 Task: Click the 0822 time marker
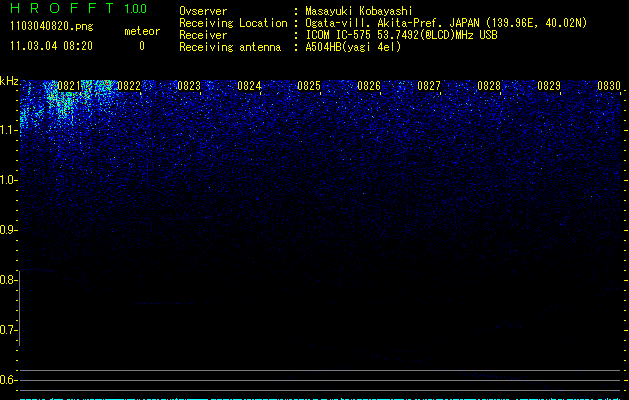tap(129, 86)
